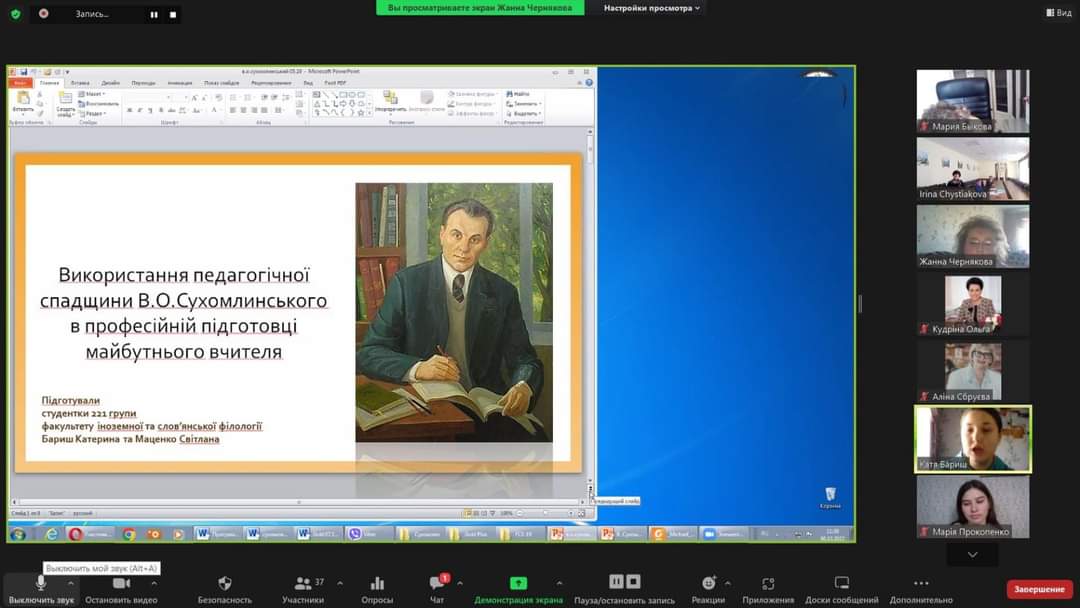
Task: Pause recording in top Запись indicator
Action: (x=154, y=15)
